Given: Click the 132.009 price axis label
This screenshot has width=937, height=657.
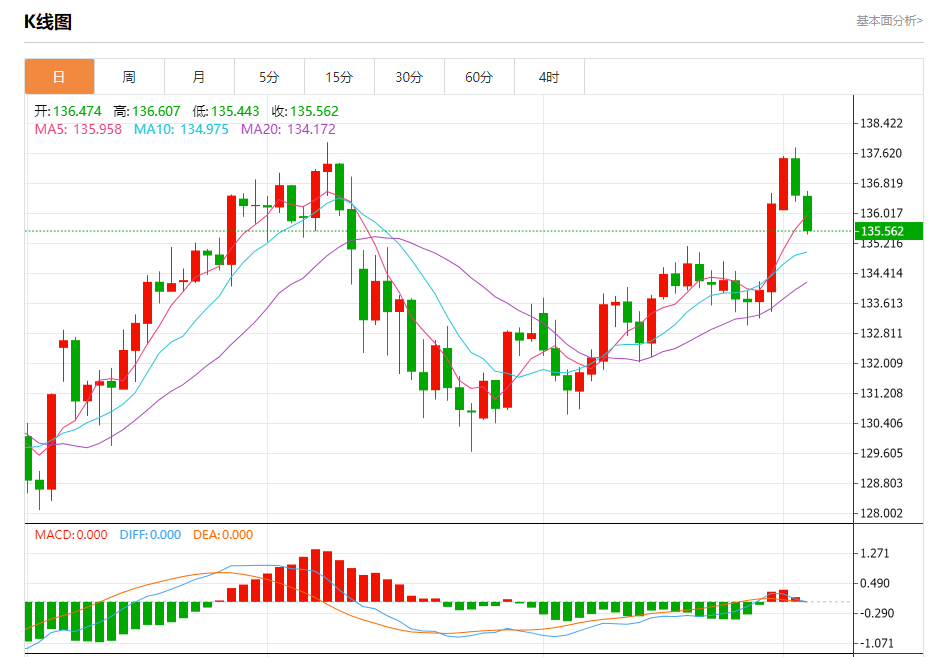Looking at the screenshot, I should (881, 363).
